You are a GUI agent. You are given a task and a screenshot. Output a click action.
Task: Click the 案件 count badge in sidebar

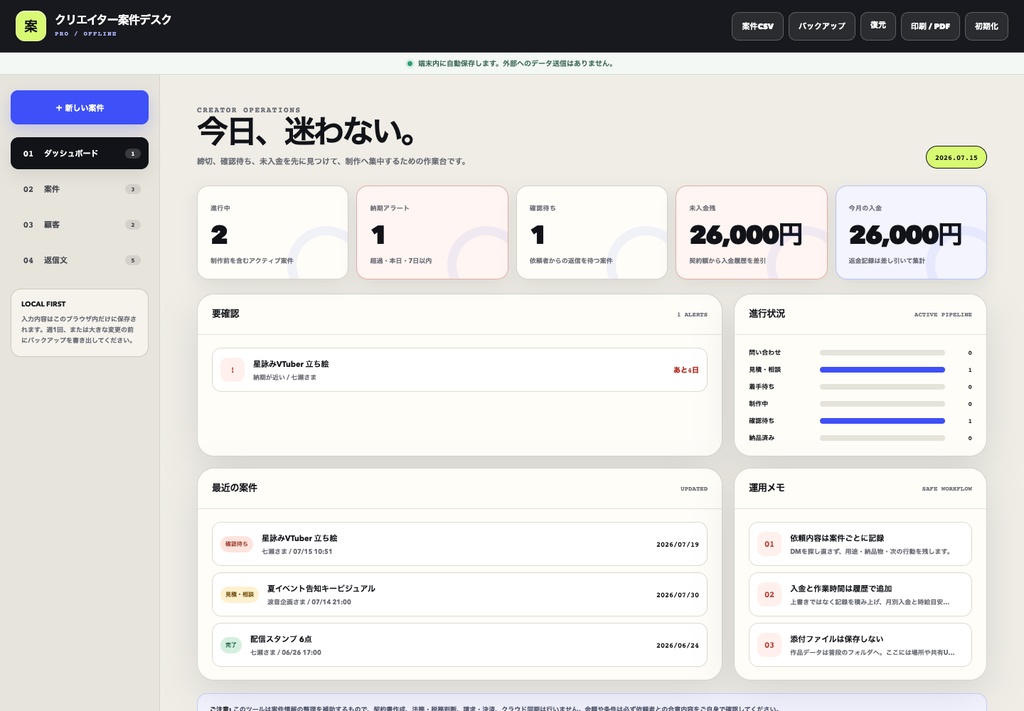pos(133,189)
